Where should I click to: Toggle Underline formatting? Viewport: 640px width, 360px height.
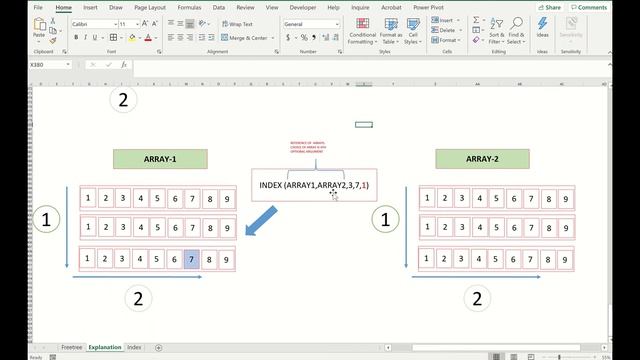click(95, 38)
